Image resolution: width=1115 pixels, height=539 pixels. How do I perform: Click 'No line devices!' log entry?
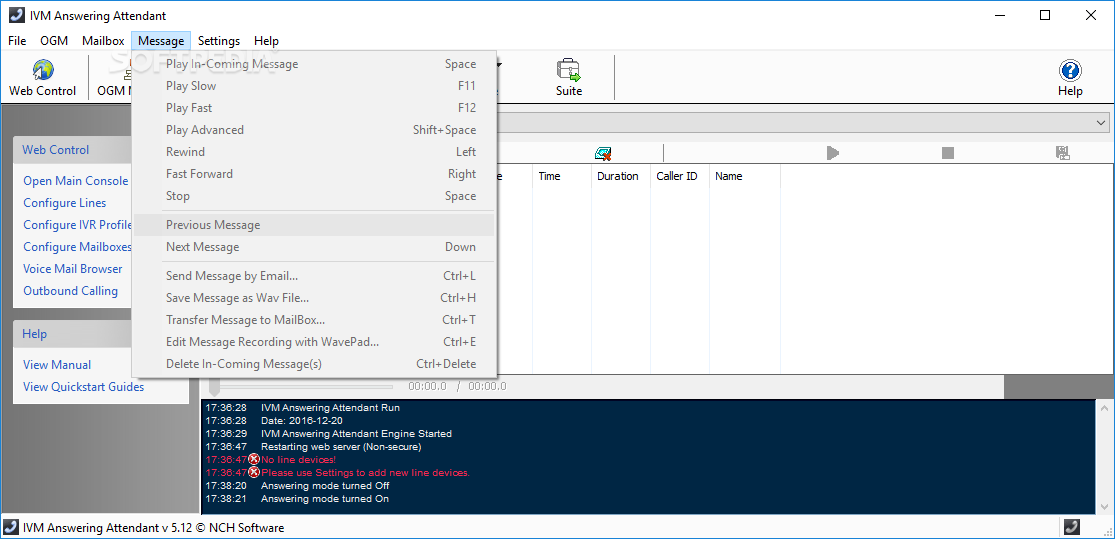coord(298,460)
